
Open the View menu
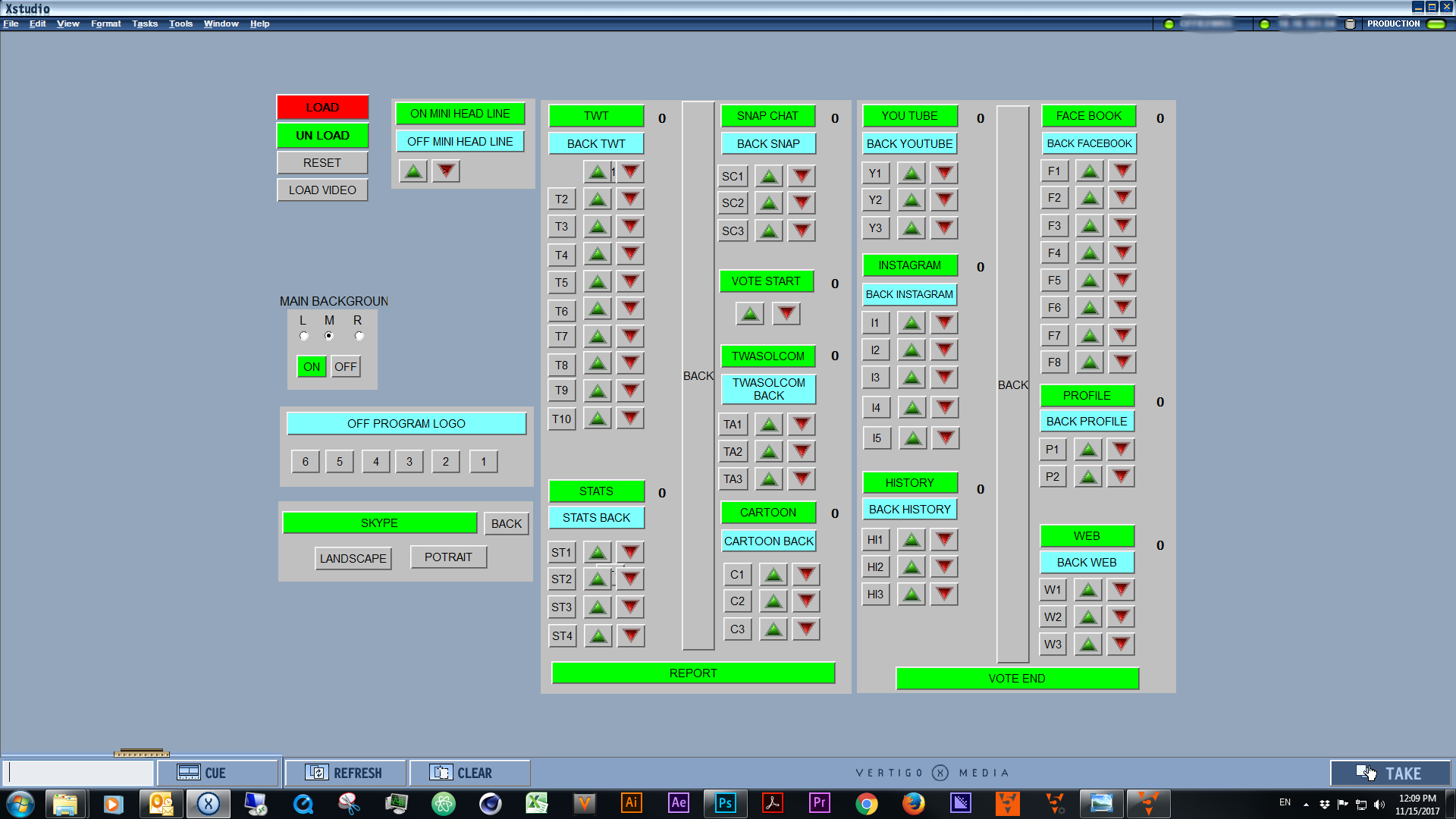67,24
